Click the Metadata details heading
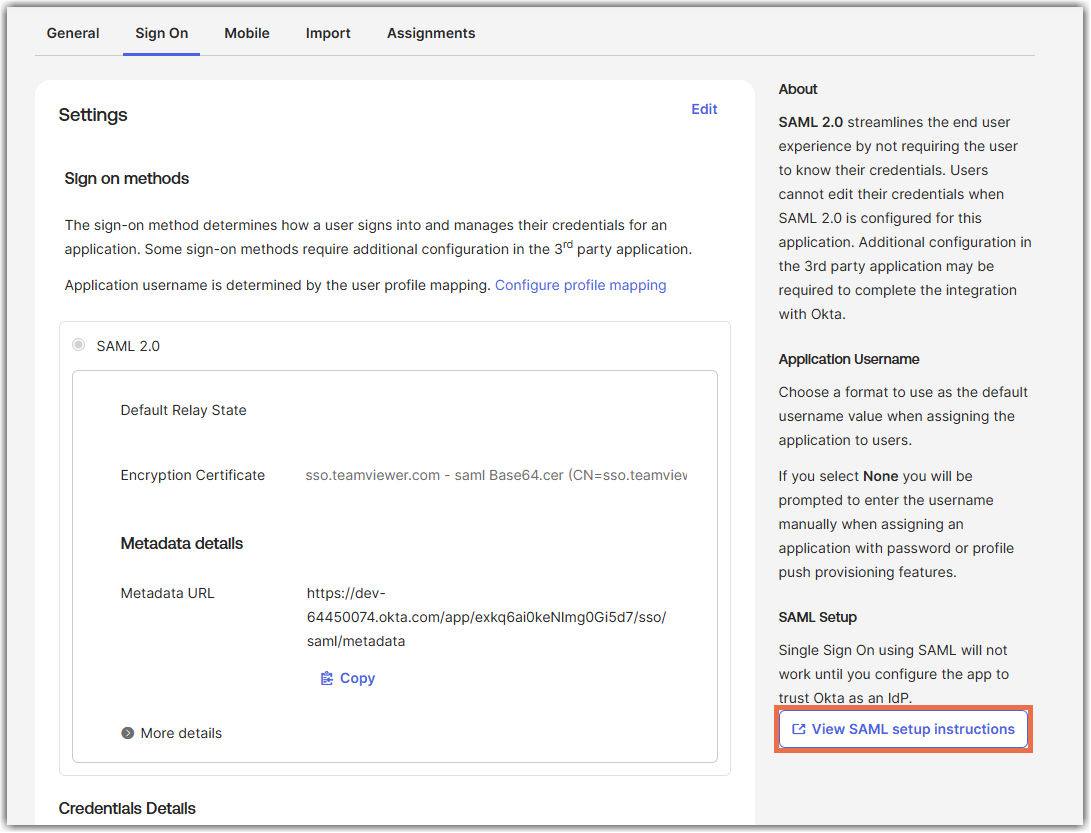The height and width of the screenshot is (833, 1091). (182, 544)
